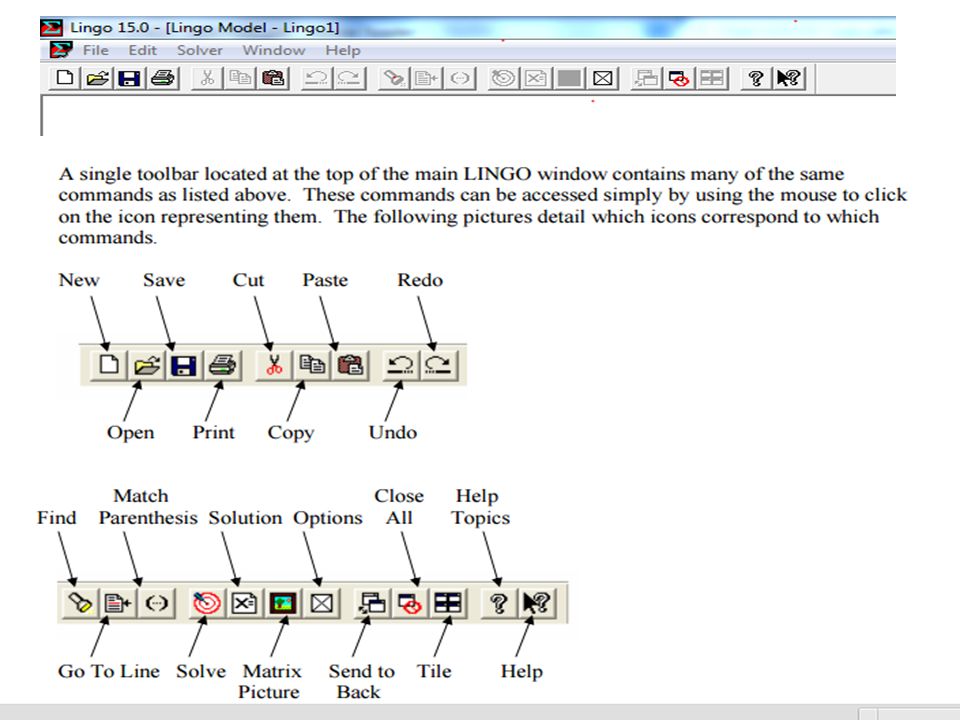The height and width of the screenshot is (720, 960).
Task: Click Redo arrow icon in labeled diagram
Action: click(x=438, y=366)
